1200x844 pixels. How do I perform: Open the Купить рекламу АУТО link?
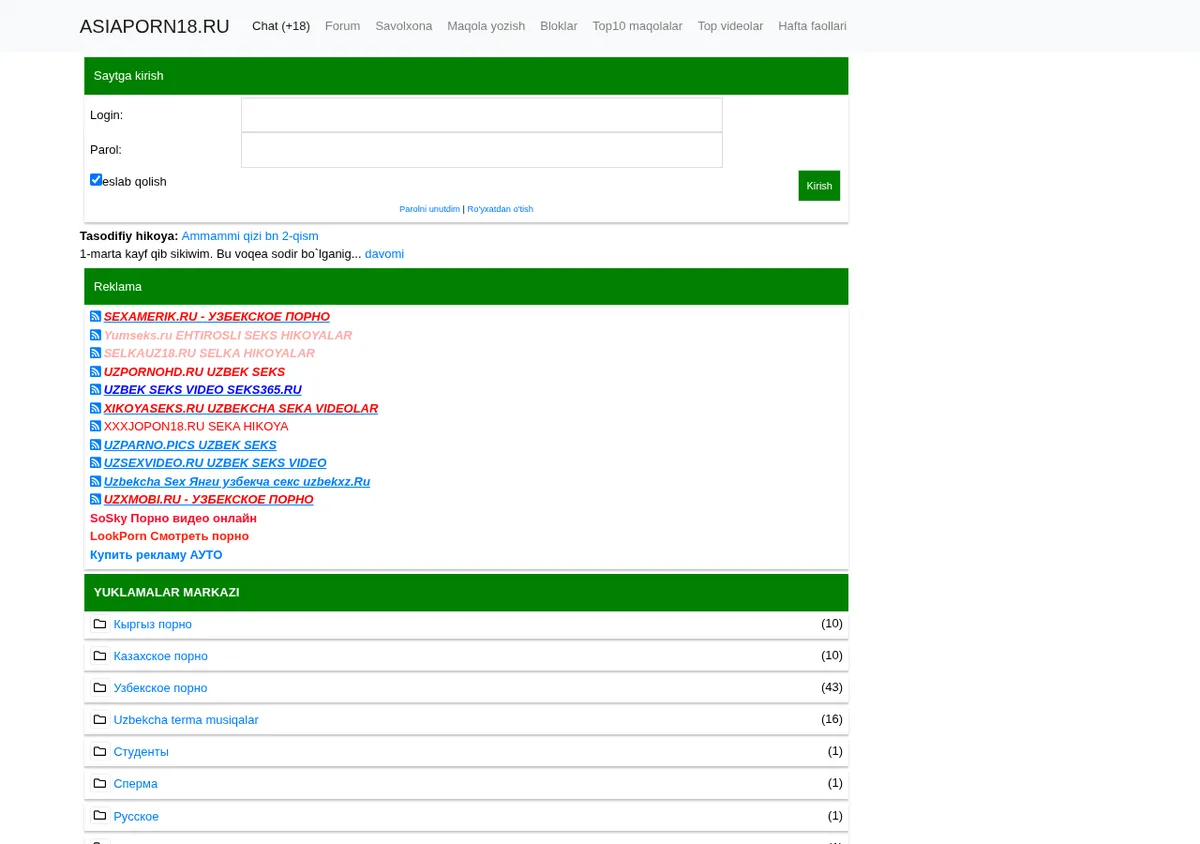coord(156,555)
